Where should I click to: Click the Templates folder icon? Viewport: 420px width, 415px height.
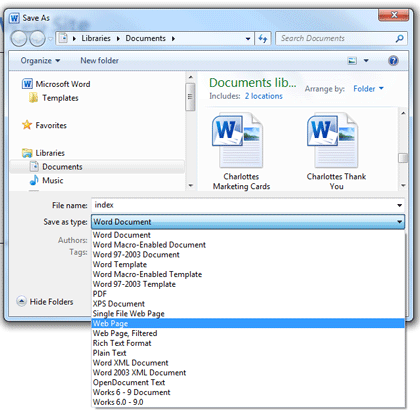[33, 98]
